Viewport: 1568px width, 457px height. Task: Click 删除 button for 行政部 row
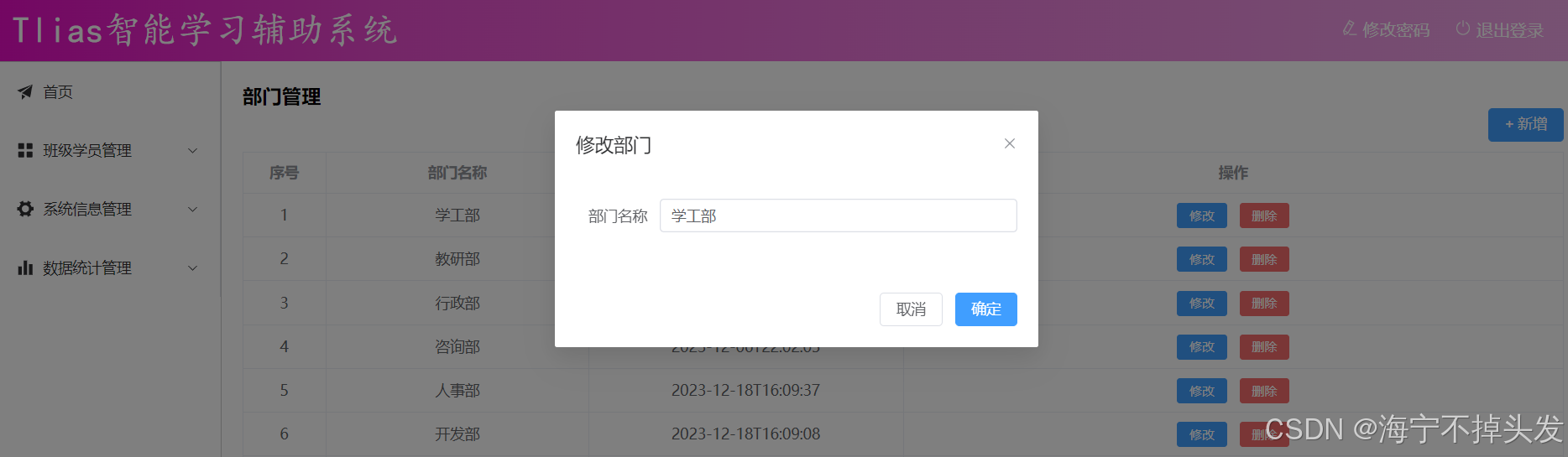point(1264,303)
